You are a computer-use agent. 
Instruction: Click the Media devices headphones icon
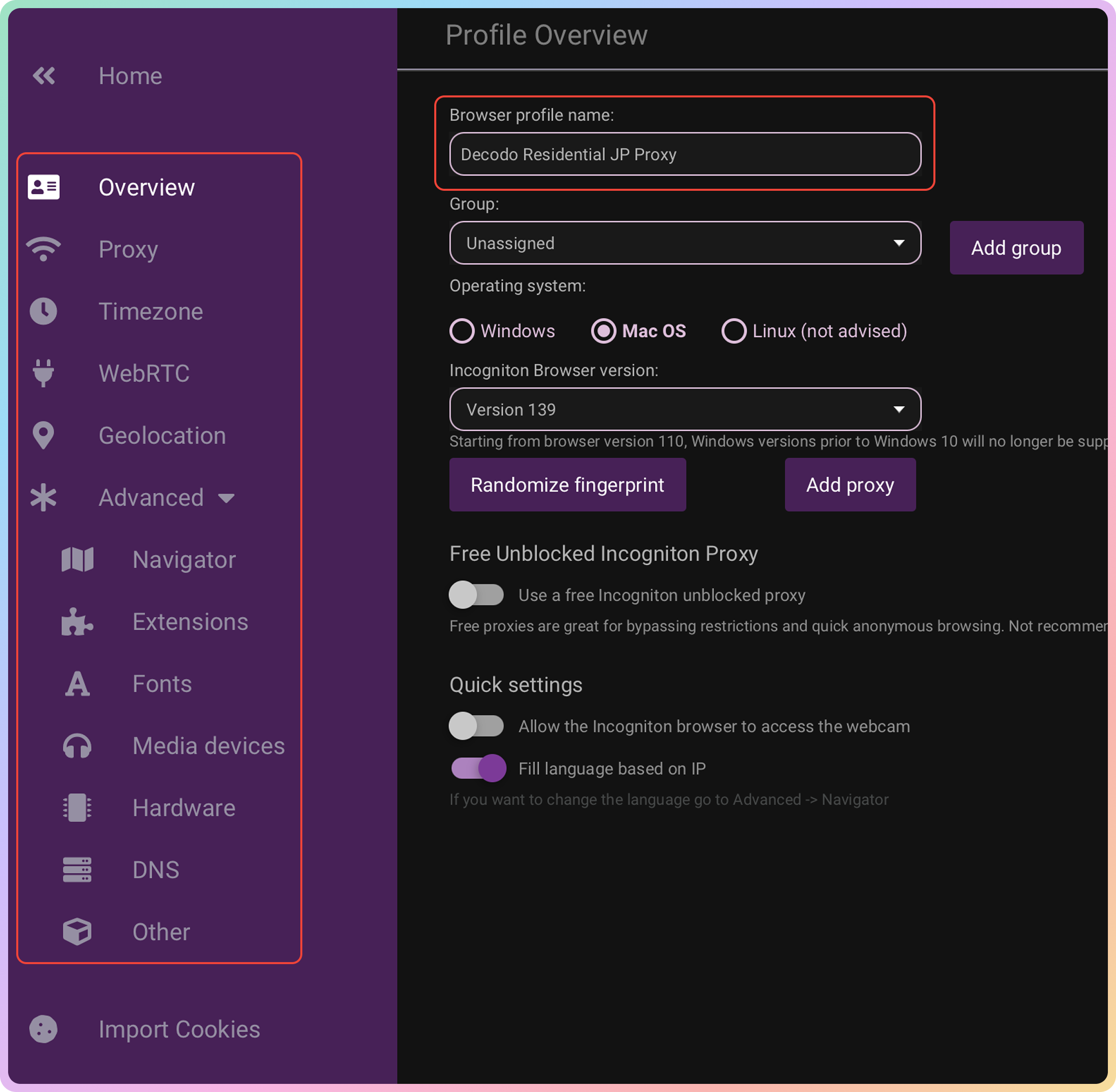[77, 746]
